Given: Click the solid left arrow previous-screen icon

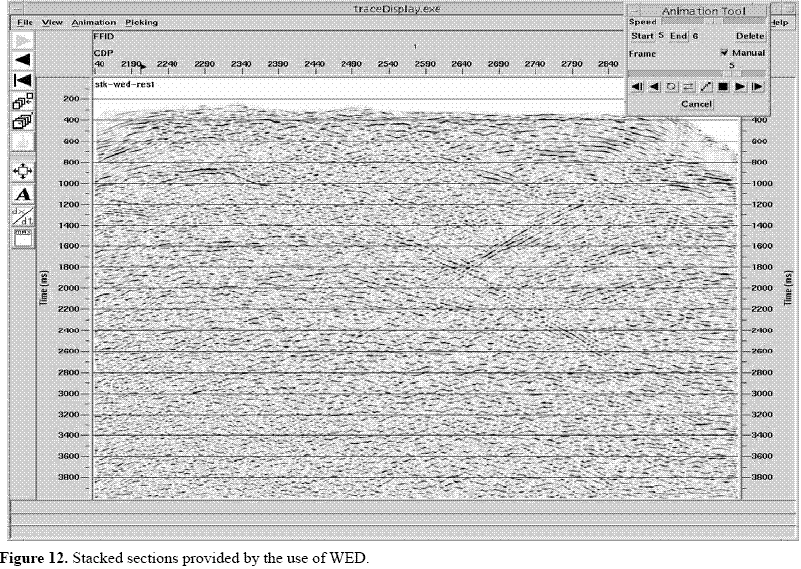Looking at the screenshot, I should 22,60.
